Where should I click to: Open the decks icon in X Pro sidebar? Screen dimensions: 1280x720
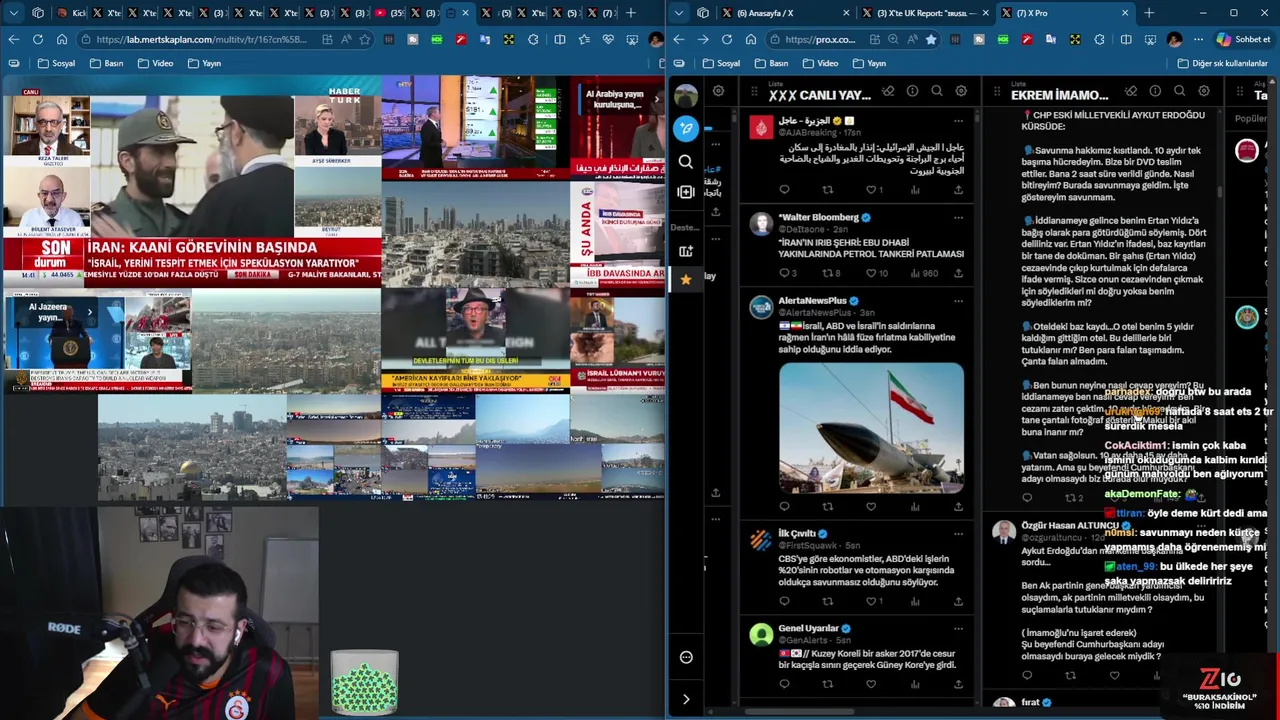click(x=685, y=251)
